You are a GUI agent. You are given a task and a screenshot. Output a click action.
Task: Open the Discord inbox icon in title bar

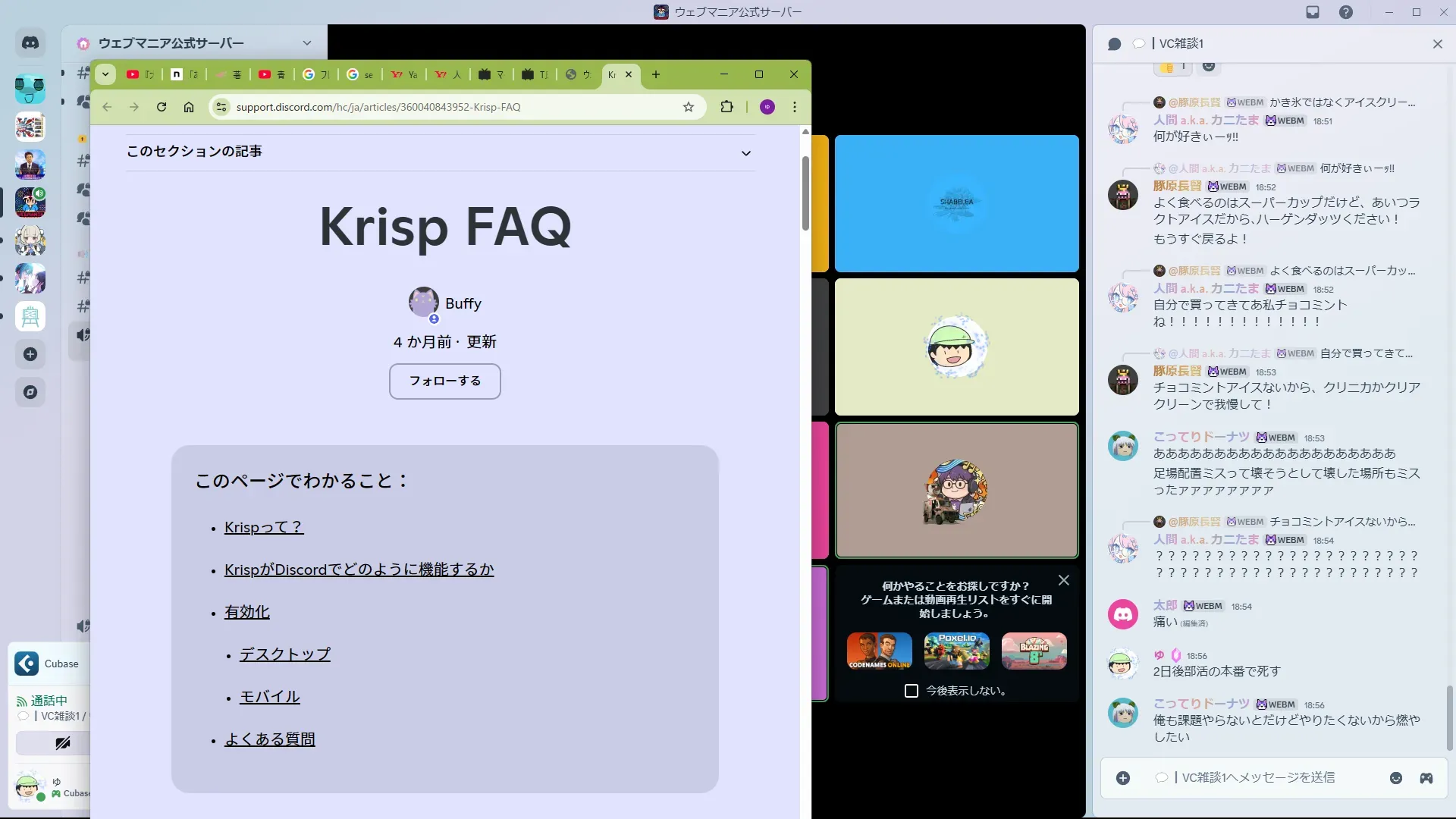[1313, 12]
